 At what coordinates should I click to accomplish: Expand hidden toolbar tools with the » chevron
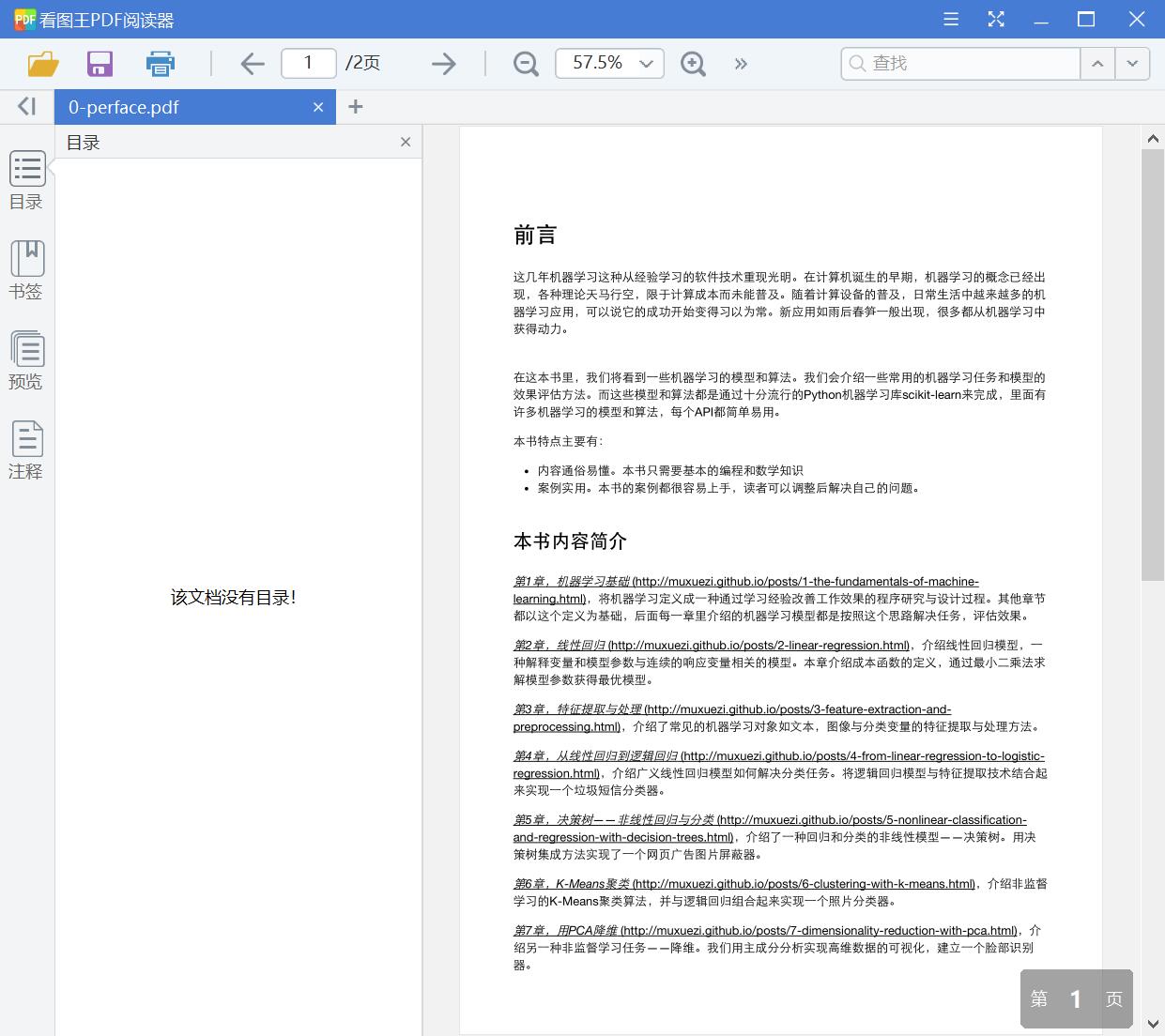click(x=741, y=63)
